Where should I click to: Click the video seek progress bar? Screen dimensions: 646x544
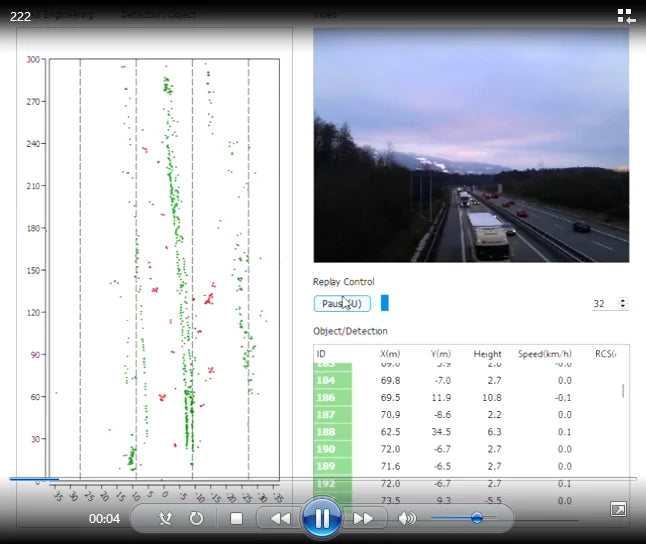pos(320,479)
